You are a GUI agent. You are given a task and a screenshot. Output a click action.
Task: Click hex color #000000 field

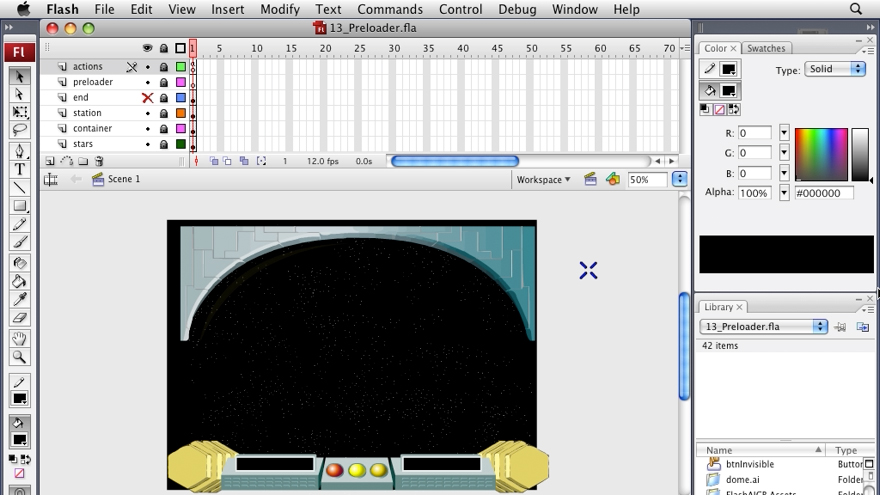click(824, 193)
